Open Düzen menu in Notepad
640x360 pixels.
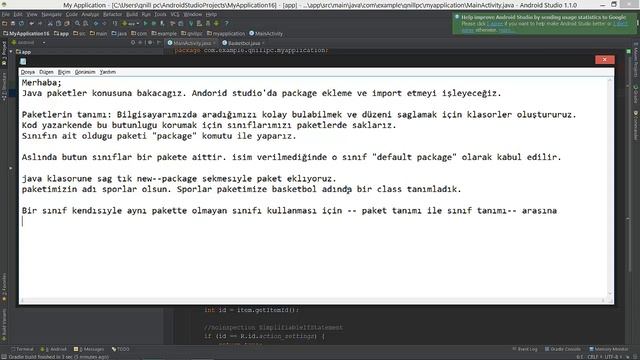click(x=46, y=72)
